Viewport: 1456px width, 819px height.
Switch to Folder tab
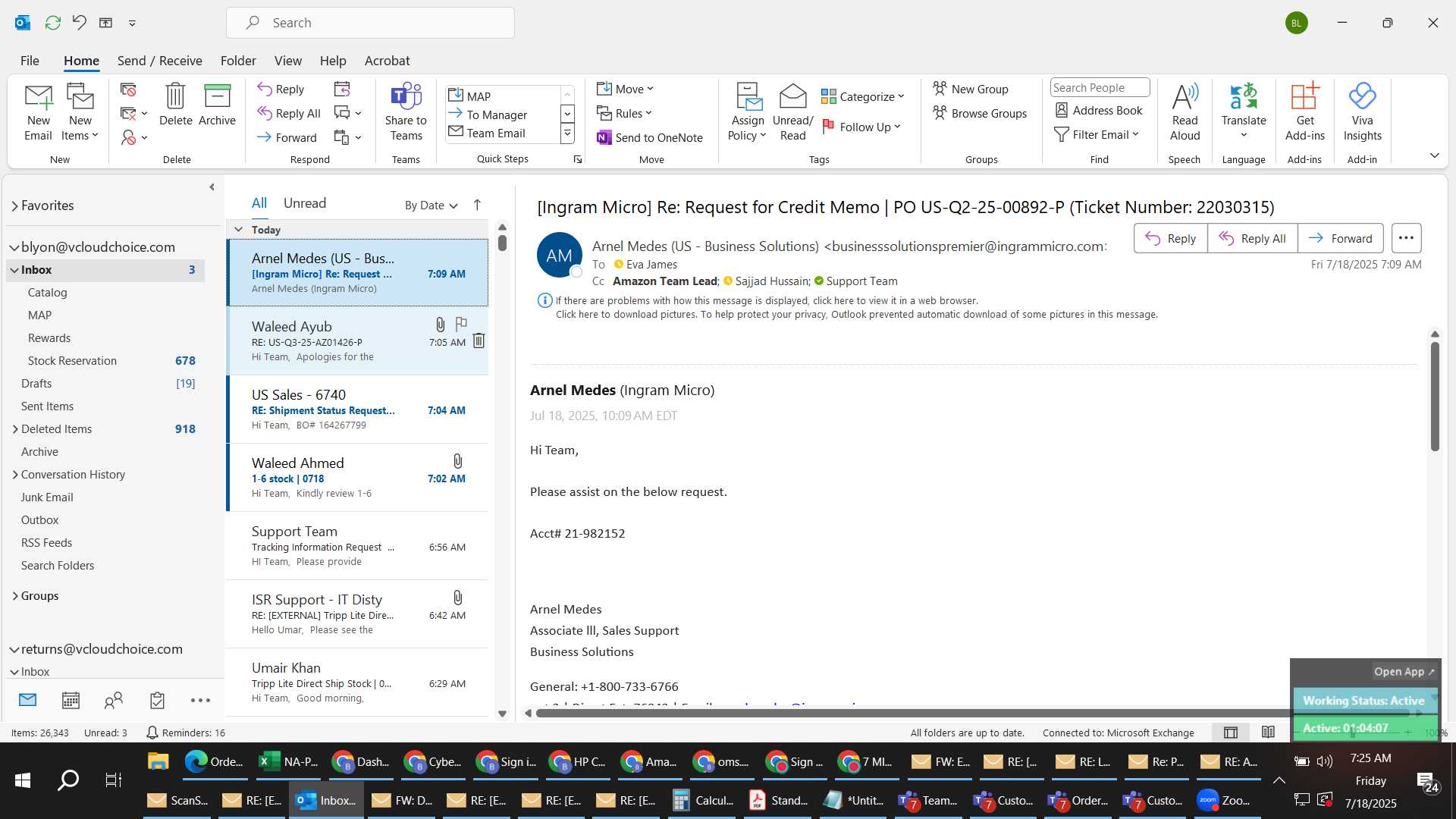point(238,61)
